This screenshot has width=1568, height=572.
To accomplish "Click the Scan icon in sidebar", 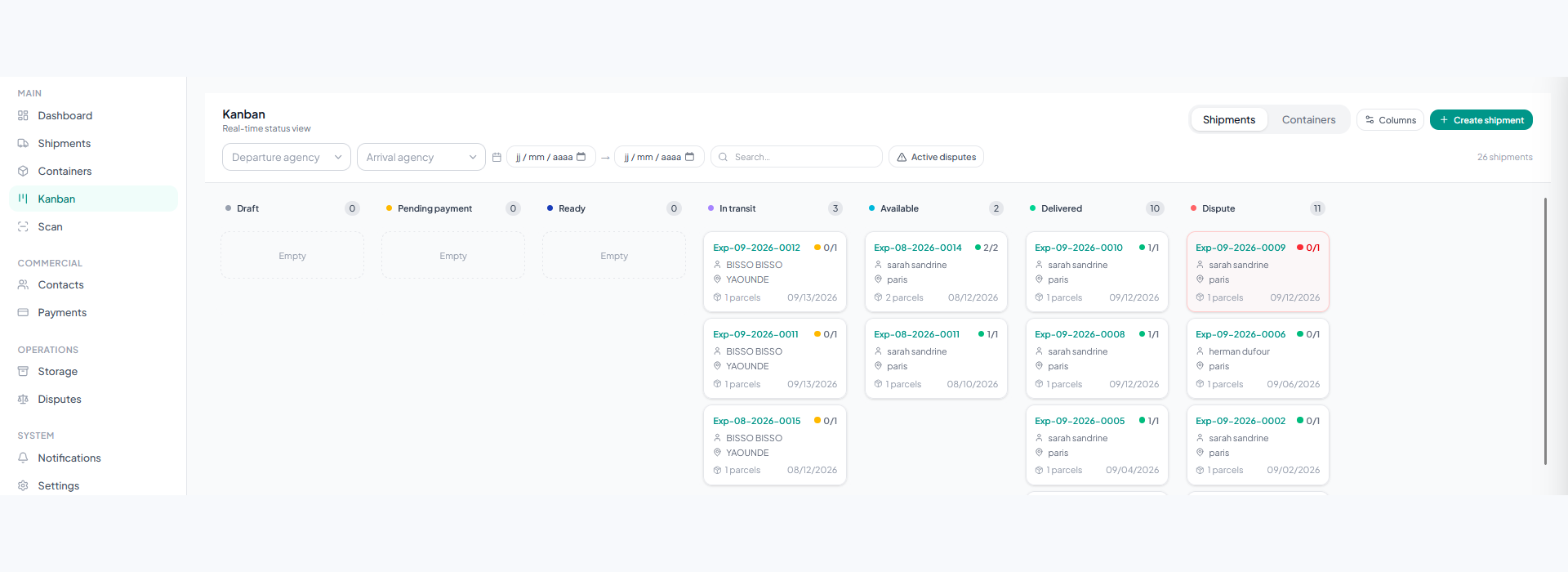I will (x=23, y=226).
